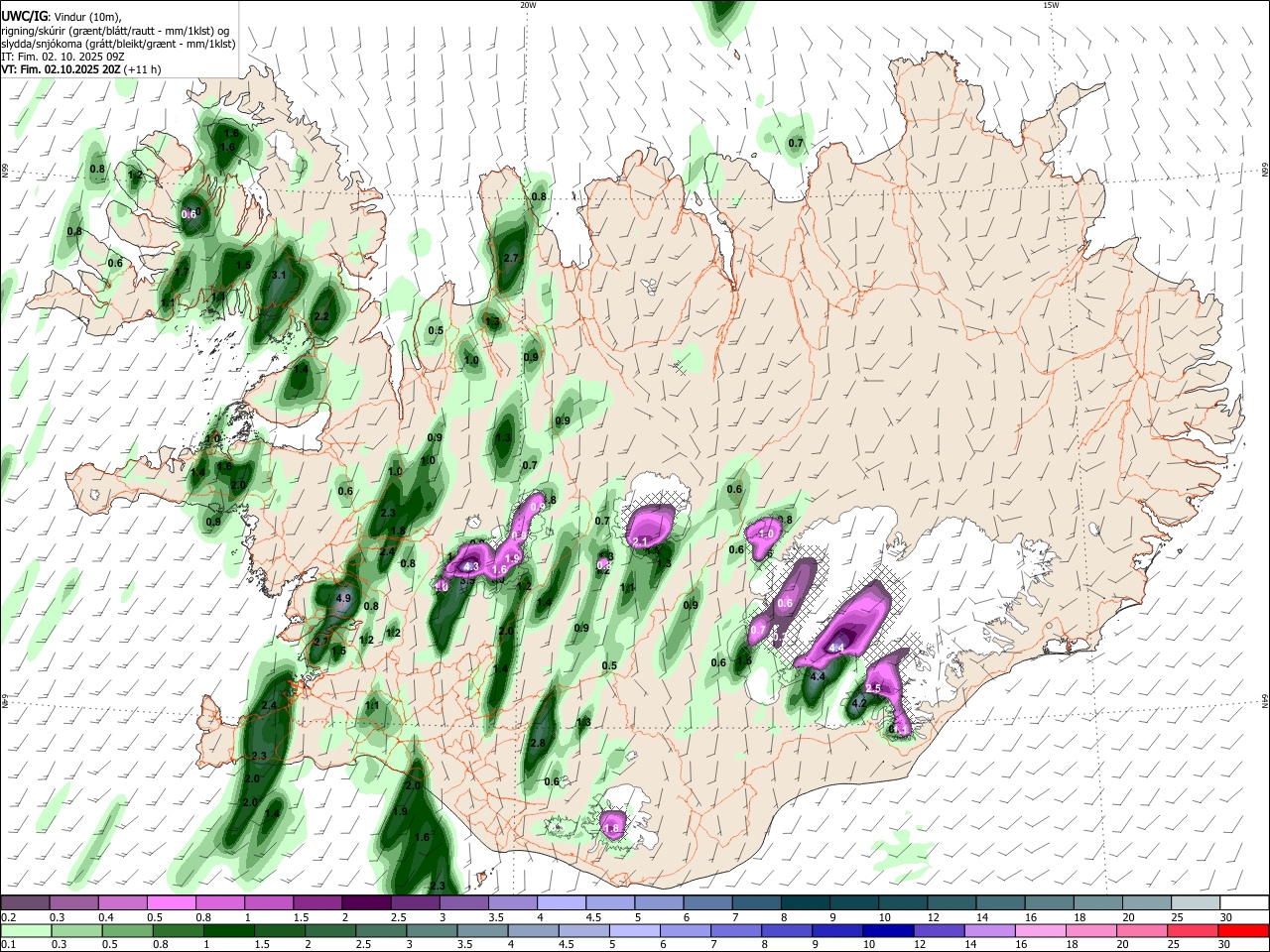Click the 2.2 rain label in the northwest
This screenshot has width=1270, height=952.
coord(321,317)
